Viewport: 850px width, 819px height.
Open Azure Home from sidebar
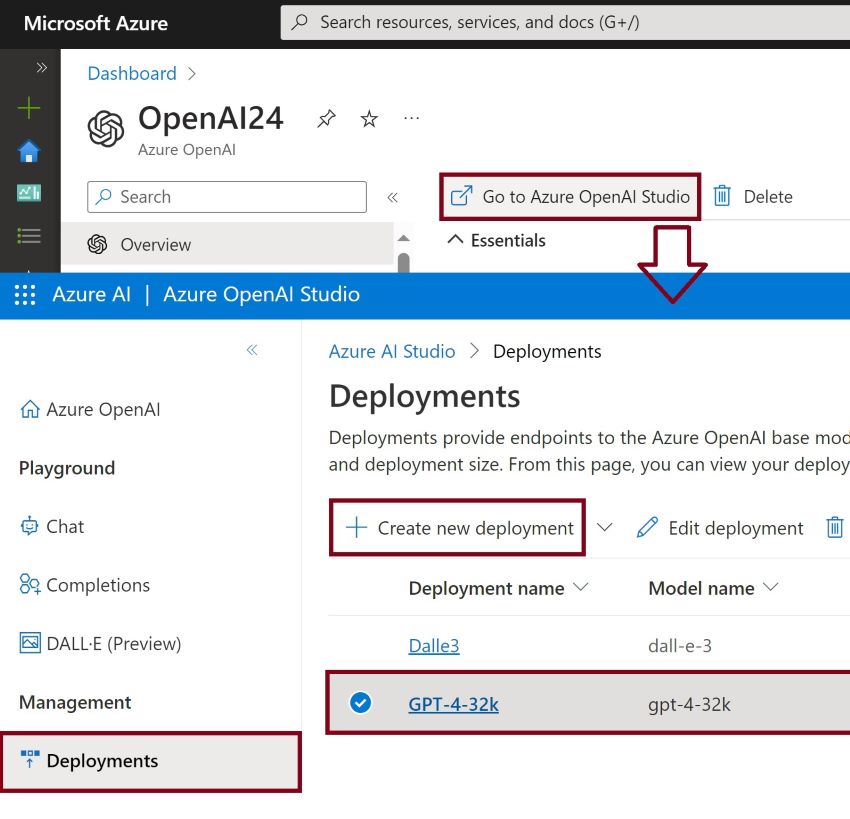coord(27,150)
